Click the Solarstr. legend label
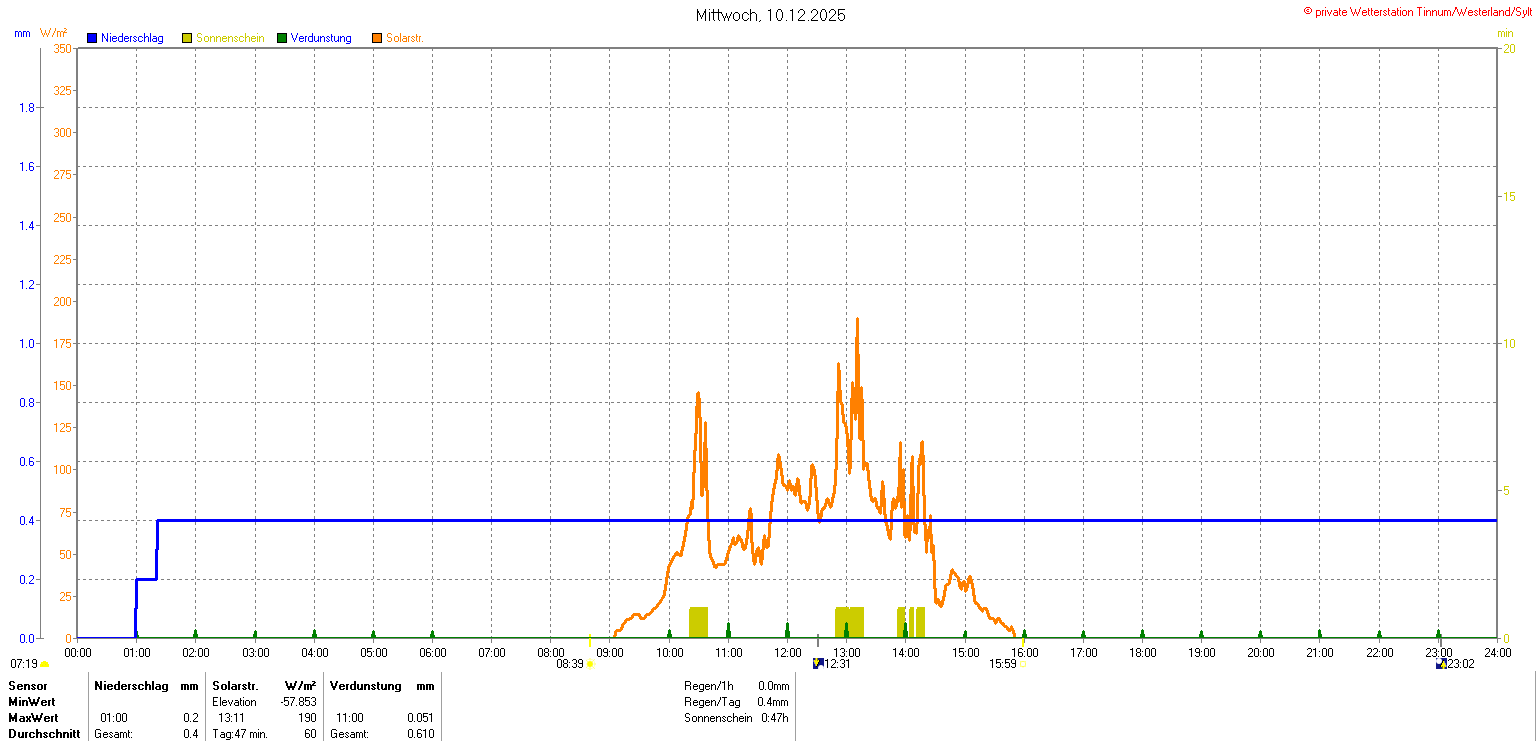Viewport: 1536px width, 741px height. pyautogui.click(x=405, y=38)
